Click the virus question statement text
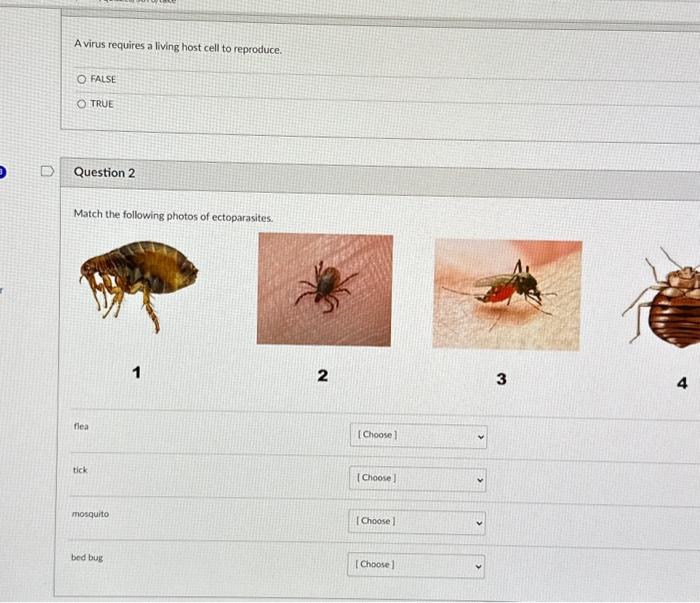The height and width of the screenshot is (603, 700). tap(178, 46)
